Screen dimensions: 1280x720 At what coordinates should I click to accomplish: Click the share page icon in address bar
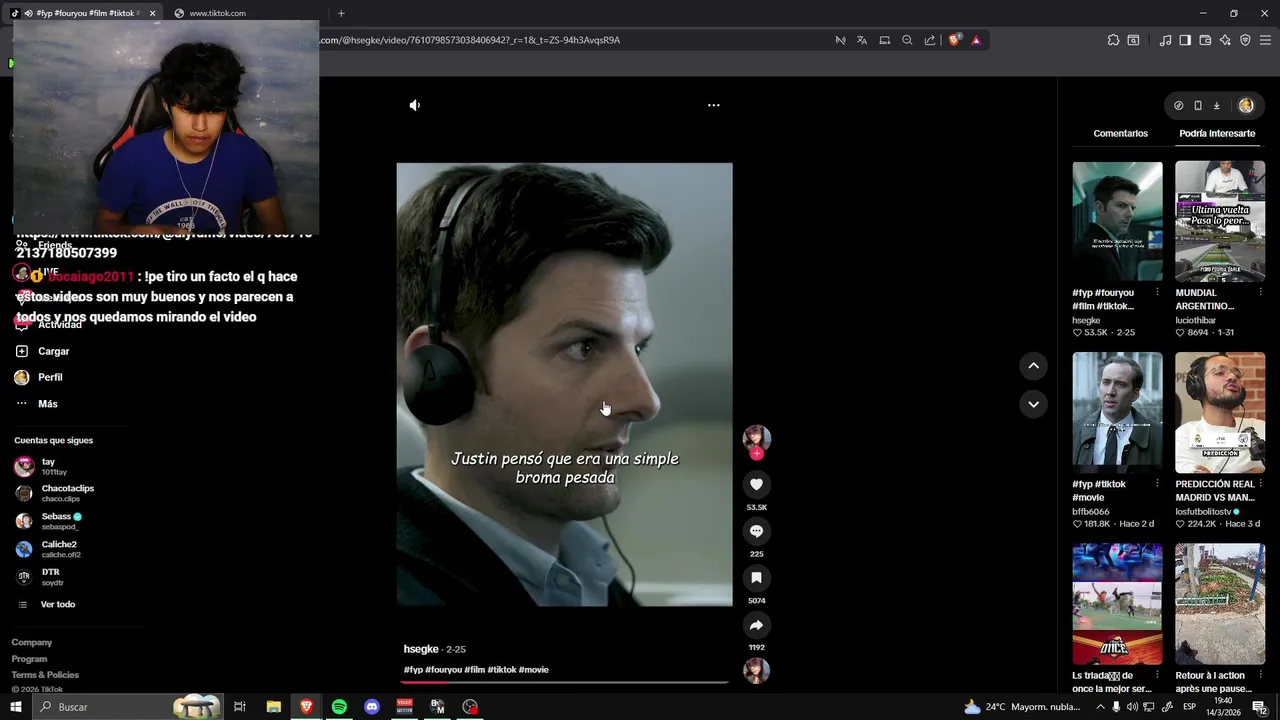(930, 40)
